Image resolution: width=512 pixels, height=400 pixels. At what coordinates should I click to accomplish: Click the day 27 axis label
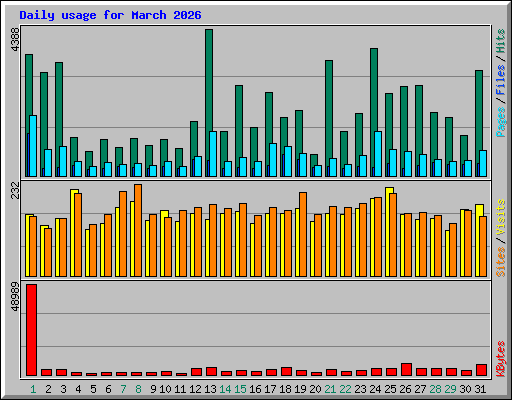420,389
